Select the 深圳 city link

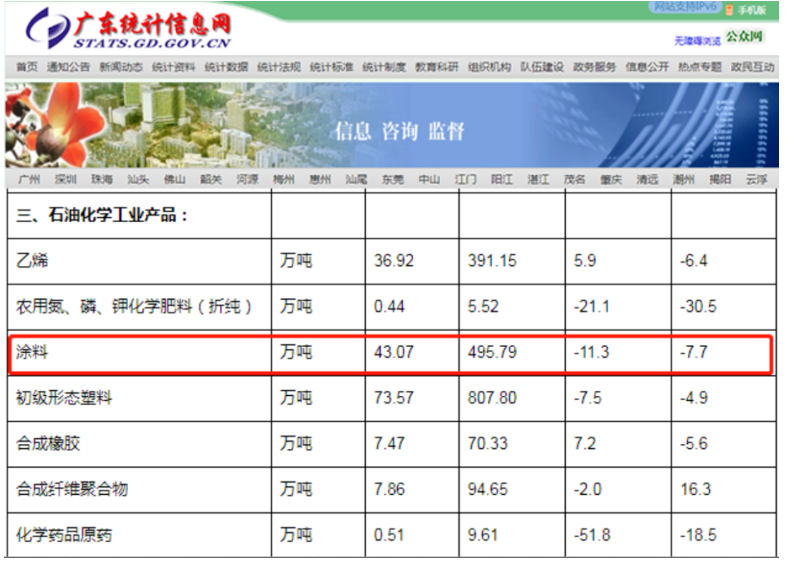pos(65,180)
